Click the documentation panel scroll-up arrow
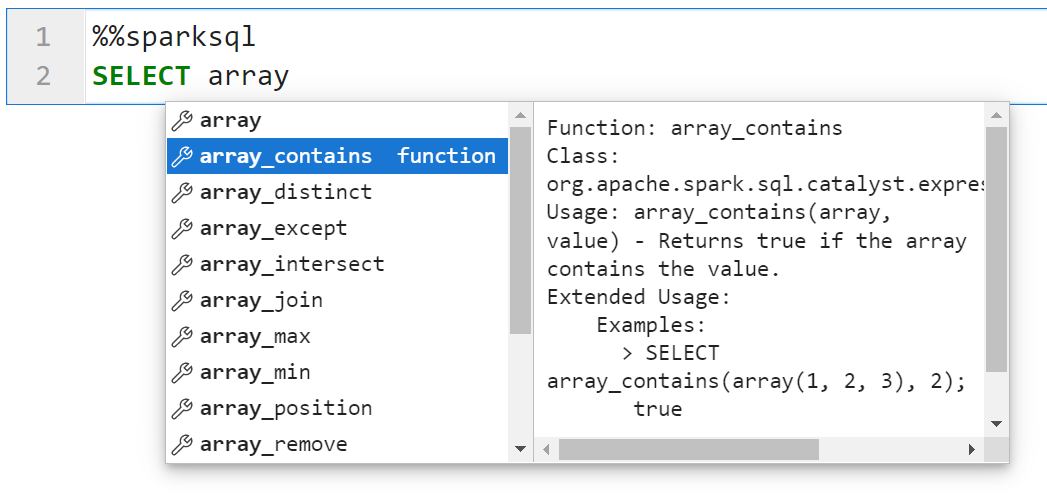This screenshot has height=499, width=1047. pos(996,116)
